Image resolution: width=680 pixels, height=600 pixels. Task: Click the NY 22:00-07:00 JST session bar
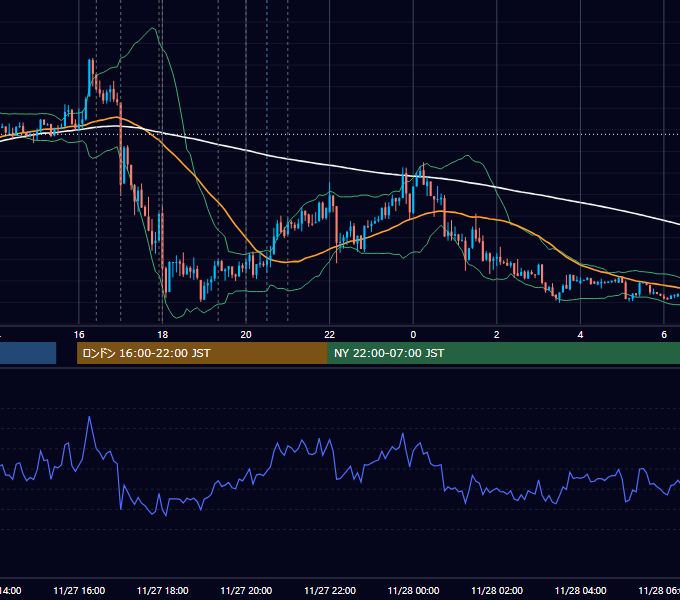pyautogui.click(x=503, y=353)
